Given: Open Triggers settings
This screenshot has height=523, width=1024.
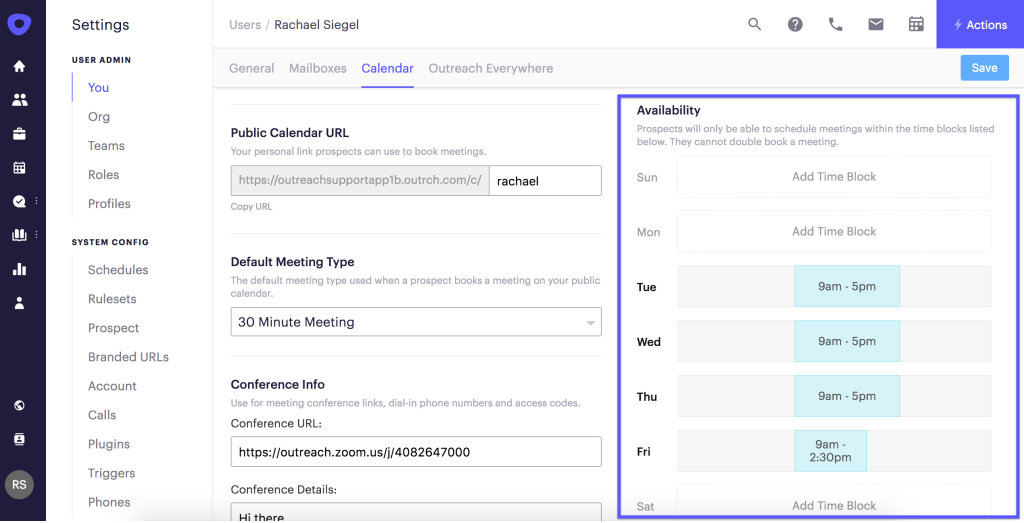Looking at the screenshot, I should [112, 473].
